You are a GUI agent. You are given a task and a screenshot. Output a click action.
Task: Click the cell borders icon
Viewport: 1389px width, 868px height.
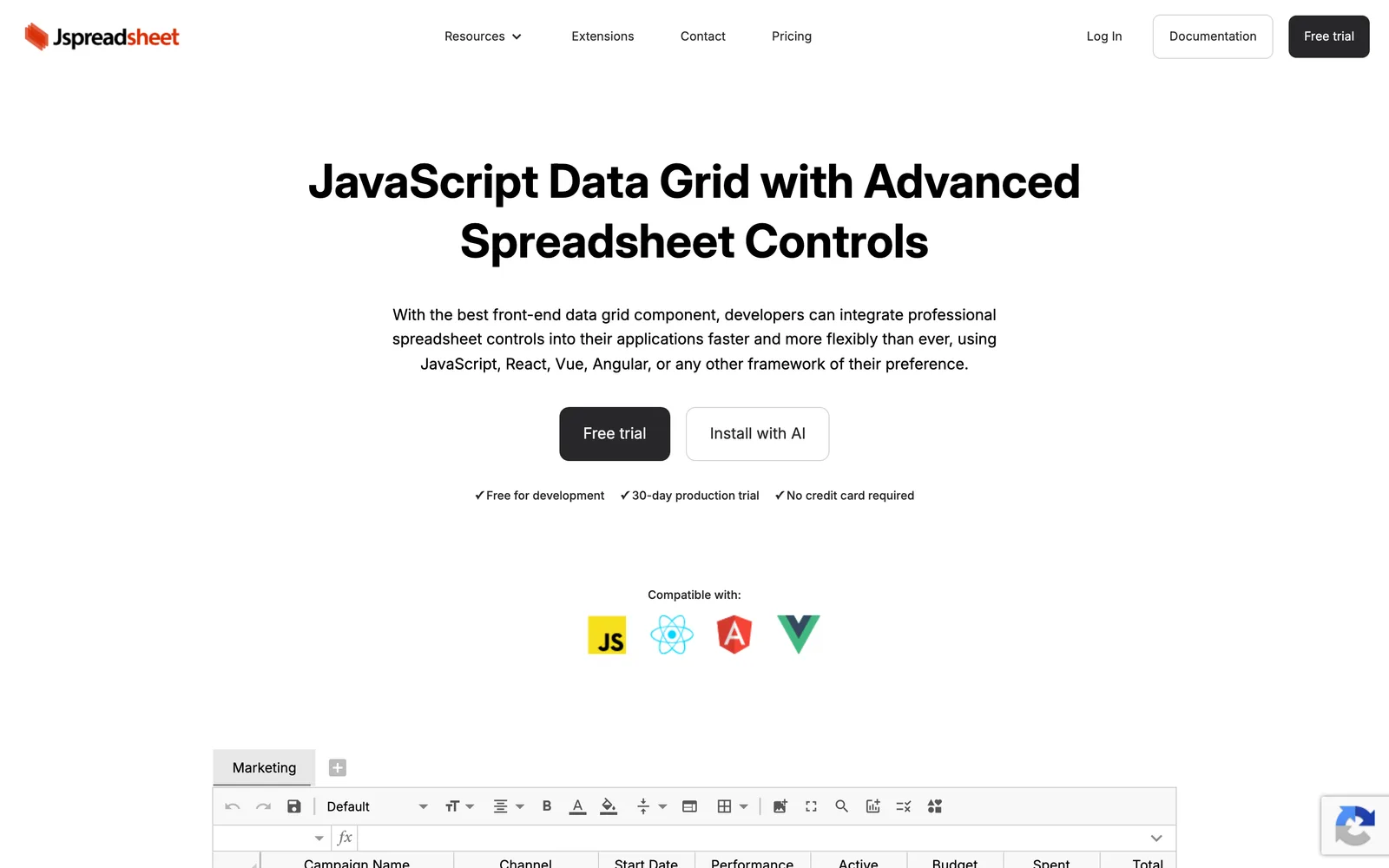coord(724,806)
